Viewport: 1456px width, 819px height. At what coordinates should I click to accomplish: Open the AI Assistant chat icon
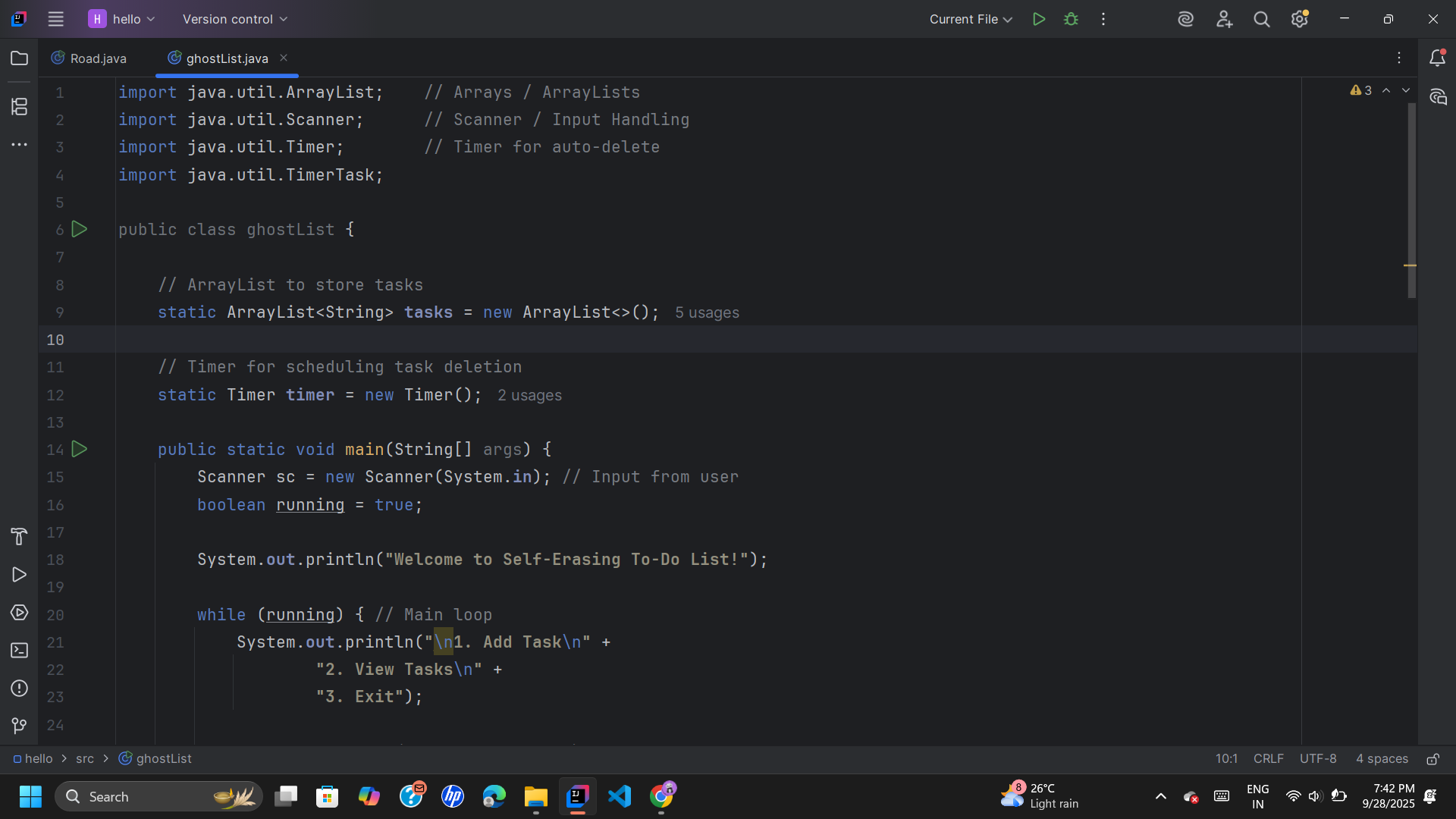(x=1438, y=97)
